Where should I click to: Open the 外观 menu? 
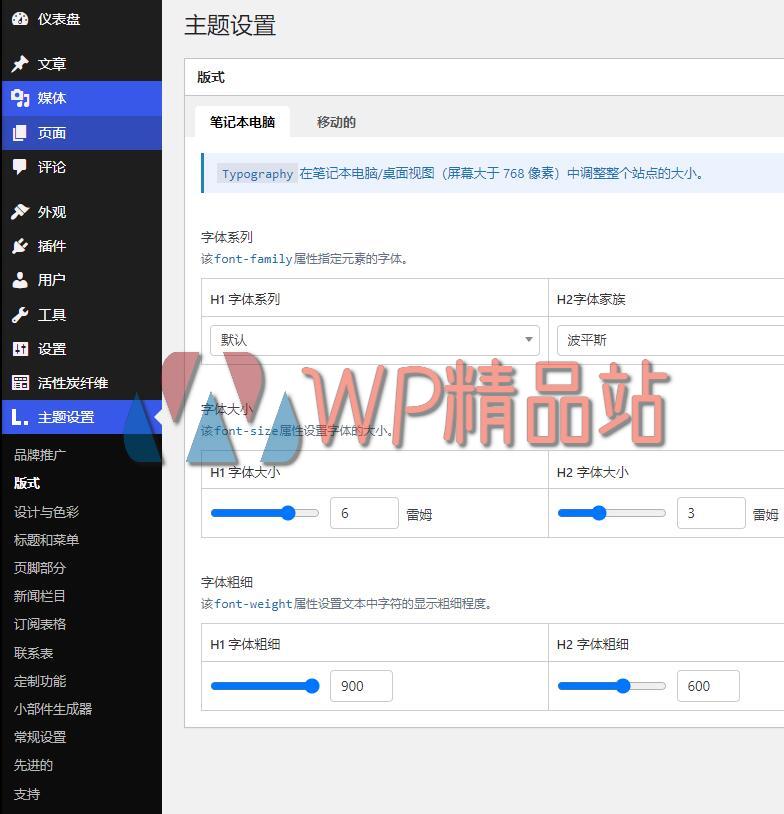(x=82, y=211)
